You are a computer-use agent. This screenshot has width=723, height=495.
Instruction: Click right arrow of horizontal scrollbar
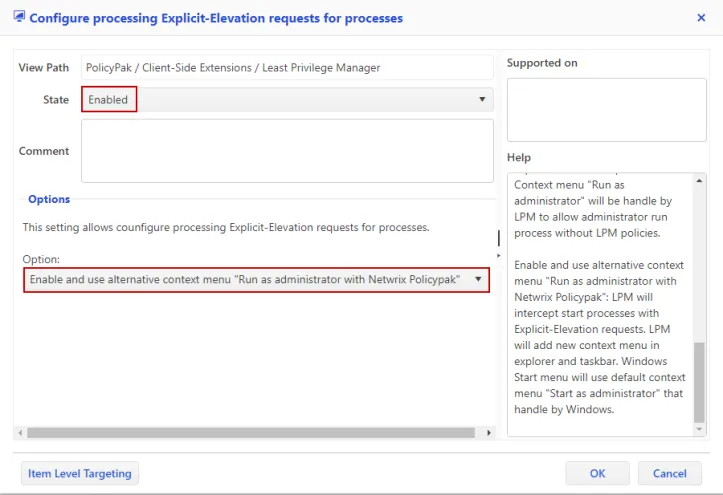[x=488, y=433]
